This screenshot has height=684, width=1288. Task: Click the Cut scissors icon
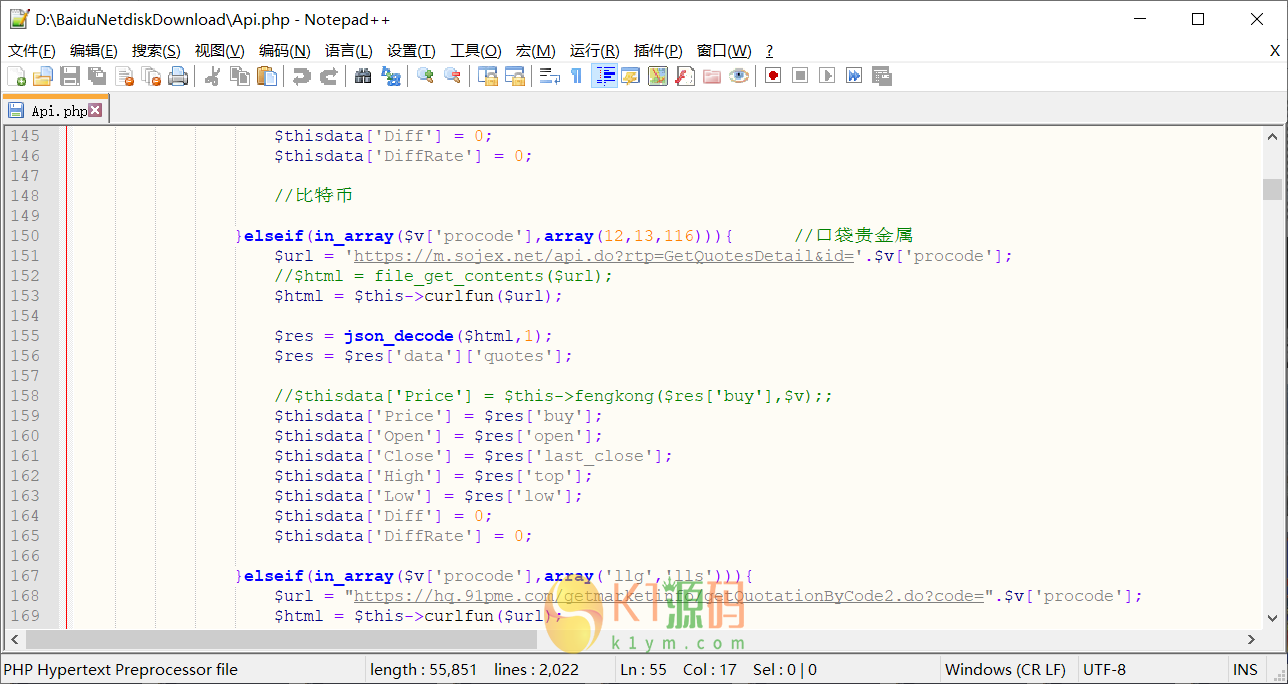pos(213,76)
